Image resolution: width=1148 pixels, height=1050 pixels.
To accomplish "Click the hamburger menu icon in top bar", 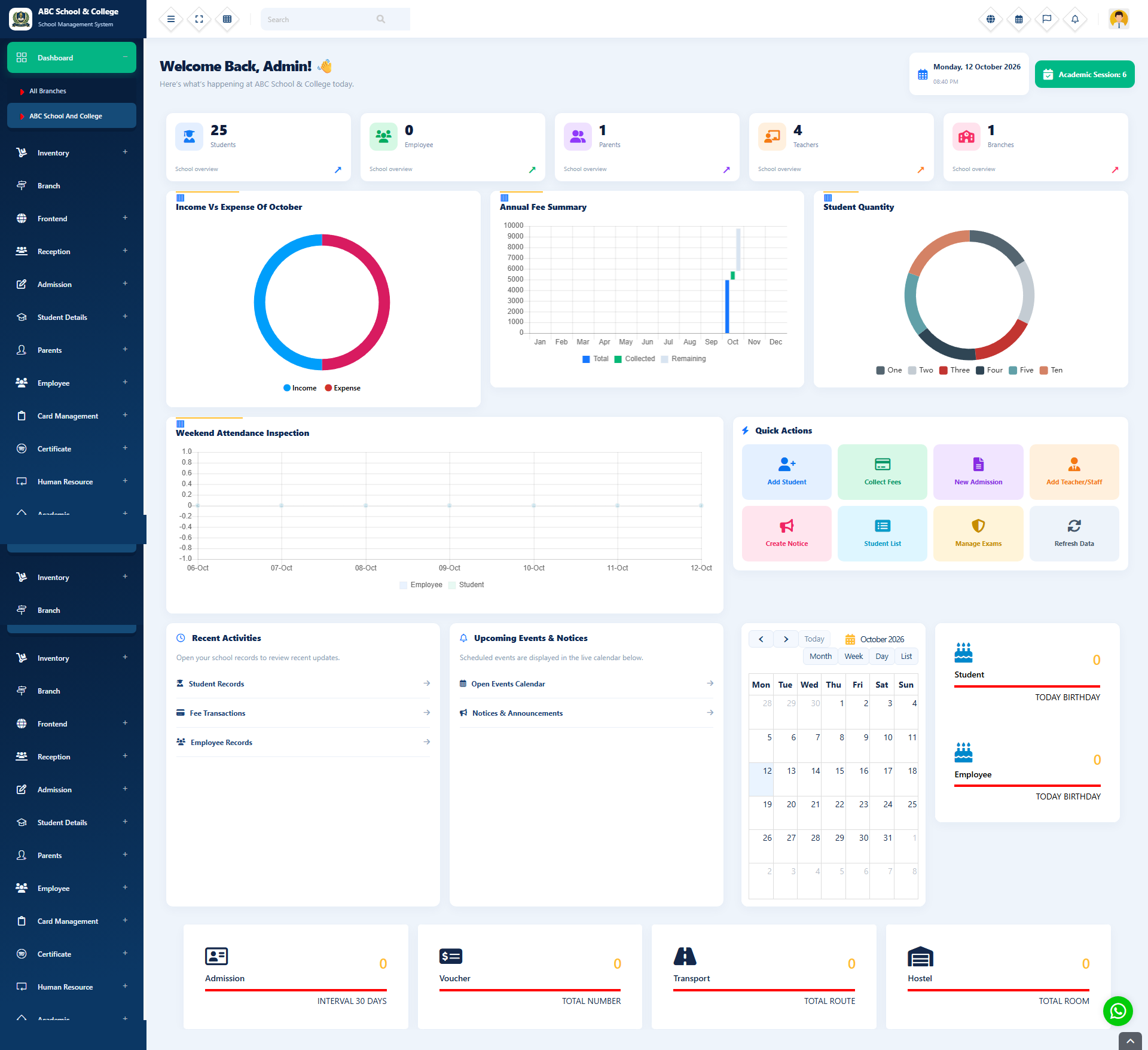I will click(171, 19).
